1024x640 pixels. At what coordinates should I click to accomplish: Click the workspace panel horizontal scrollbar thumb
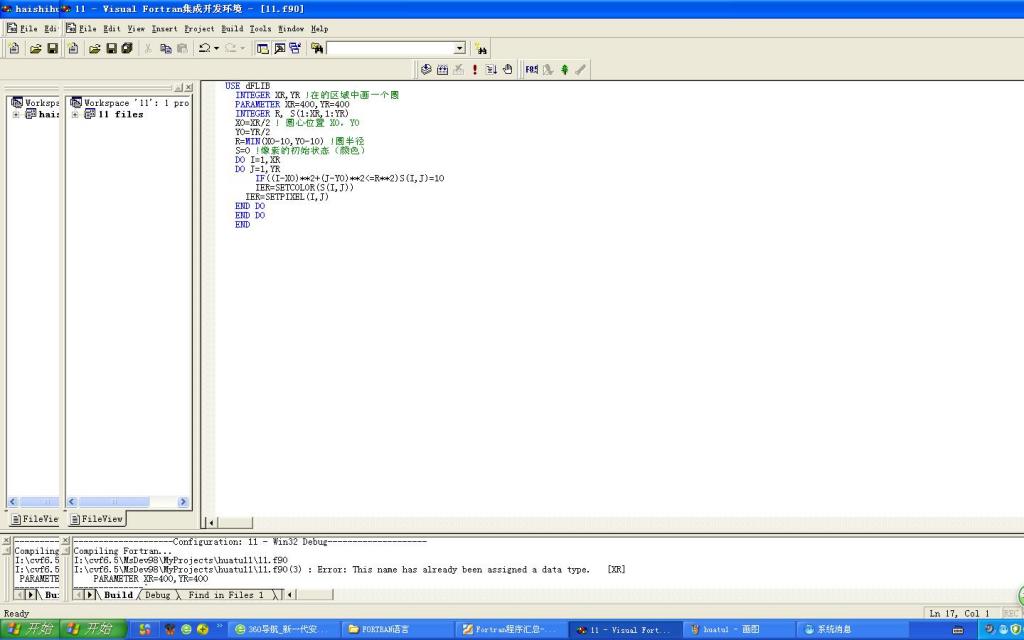point(114,502)
